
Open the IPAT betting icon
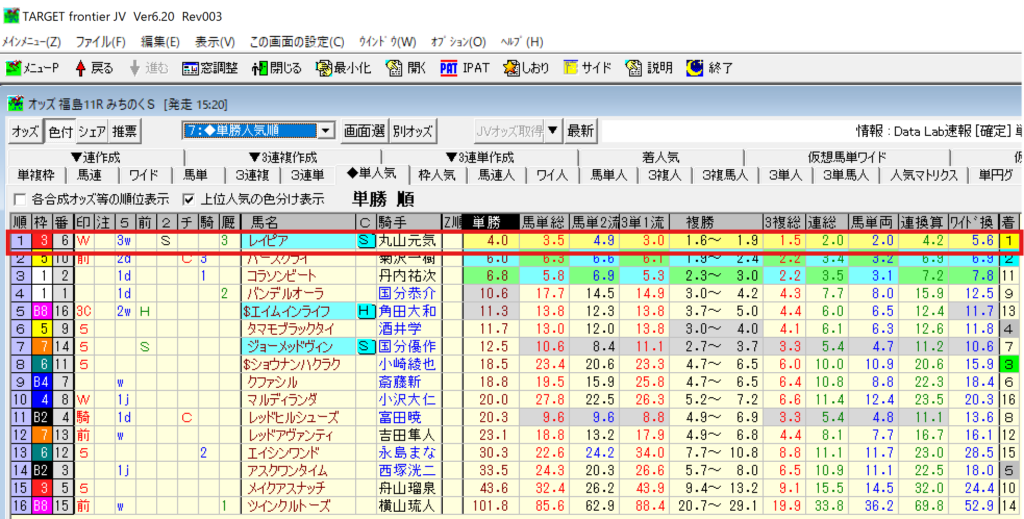coord(449,68)
